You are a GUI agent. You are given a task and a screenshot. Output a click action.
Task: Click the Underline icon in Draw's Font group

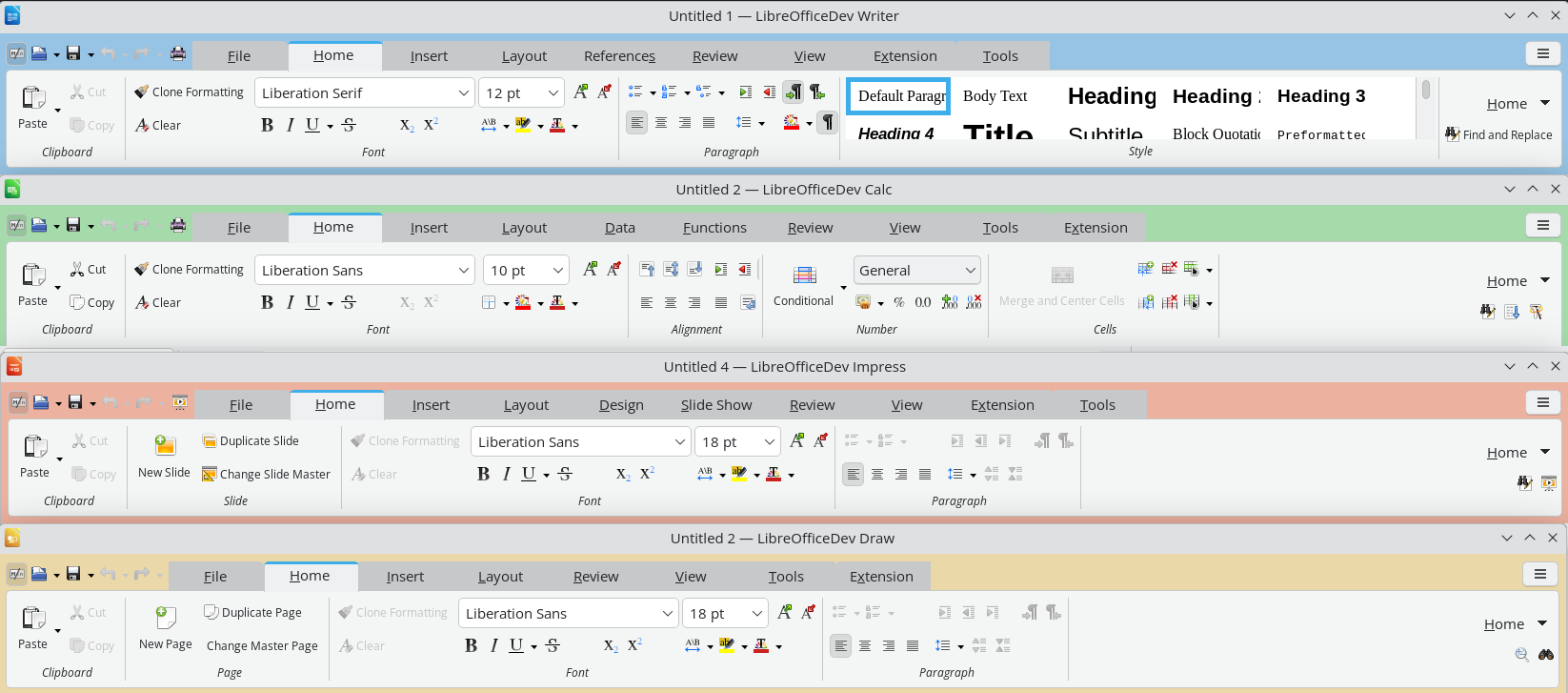pyautogui.click(x=515, y=645)
